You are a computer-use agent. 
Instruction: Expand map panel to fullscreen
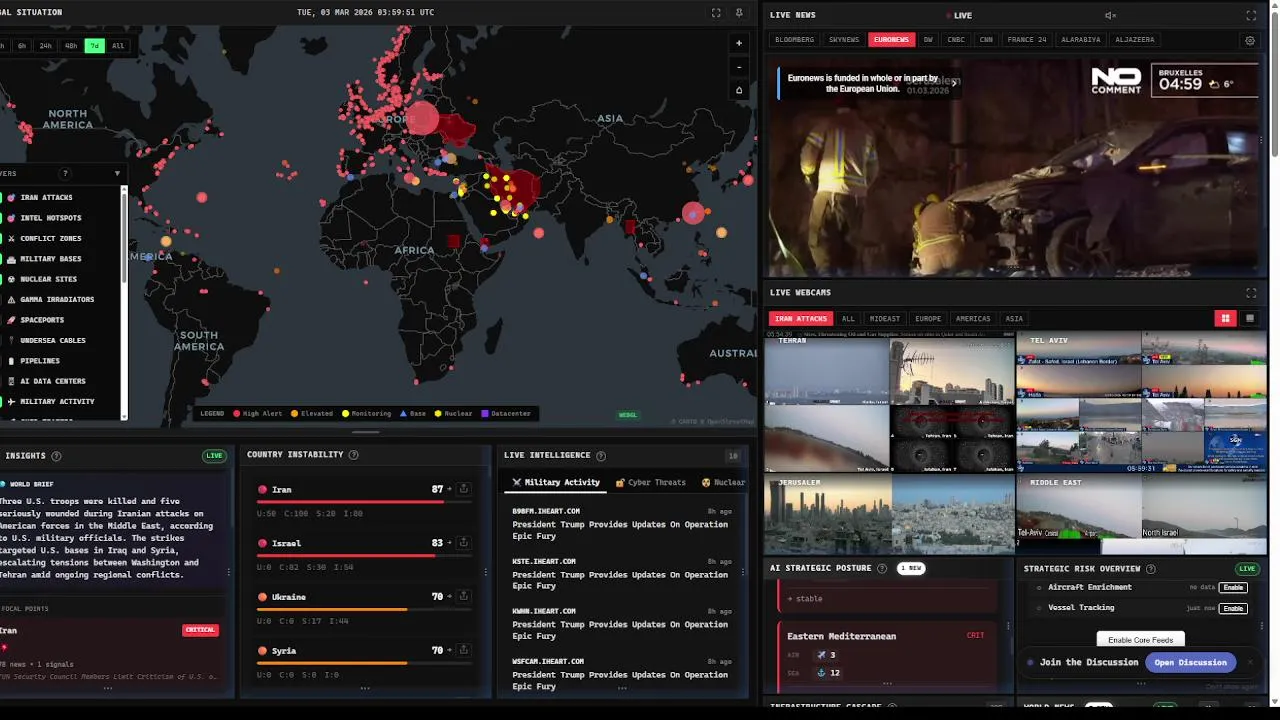click(x=716, y=13)
